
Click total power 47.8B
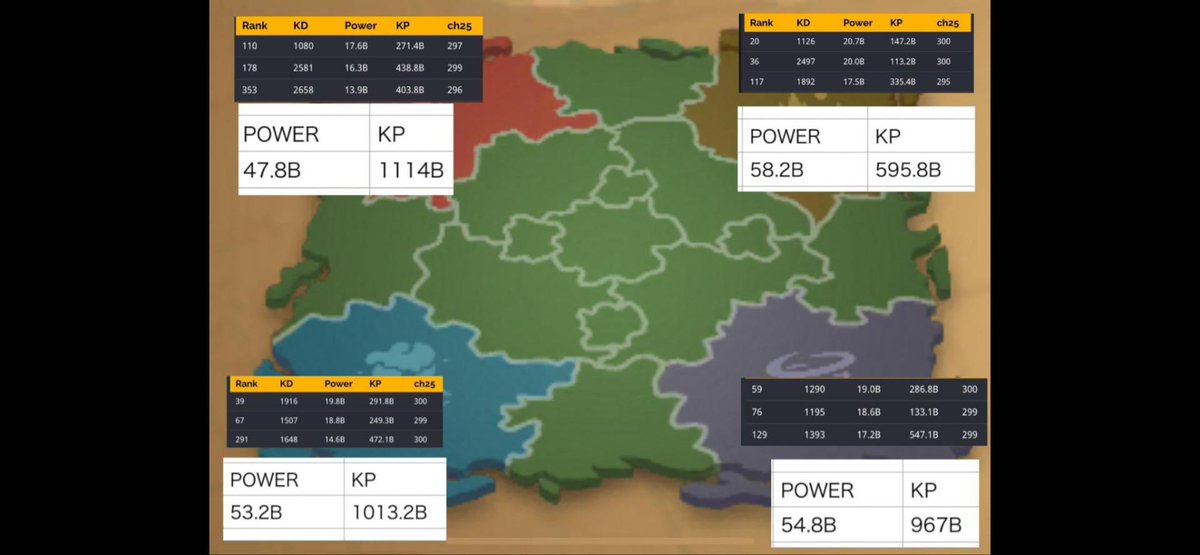click(x=272, y=170)
